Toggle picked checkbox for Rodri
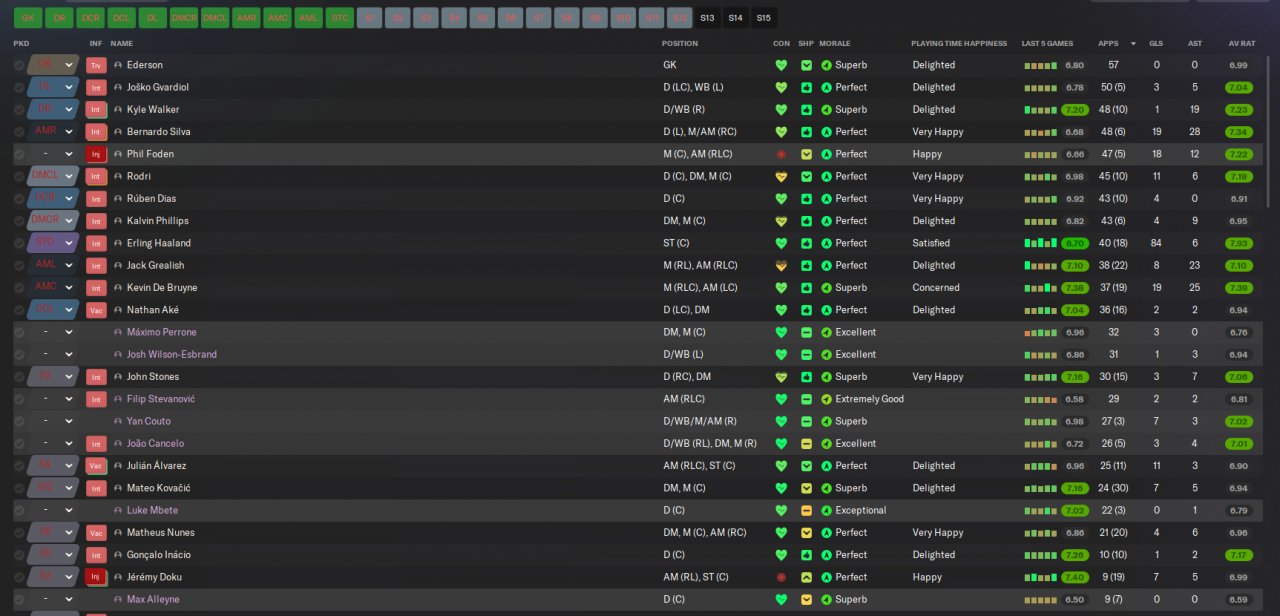This screenshot has height=616, width=1280. coord(19,176)
